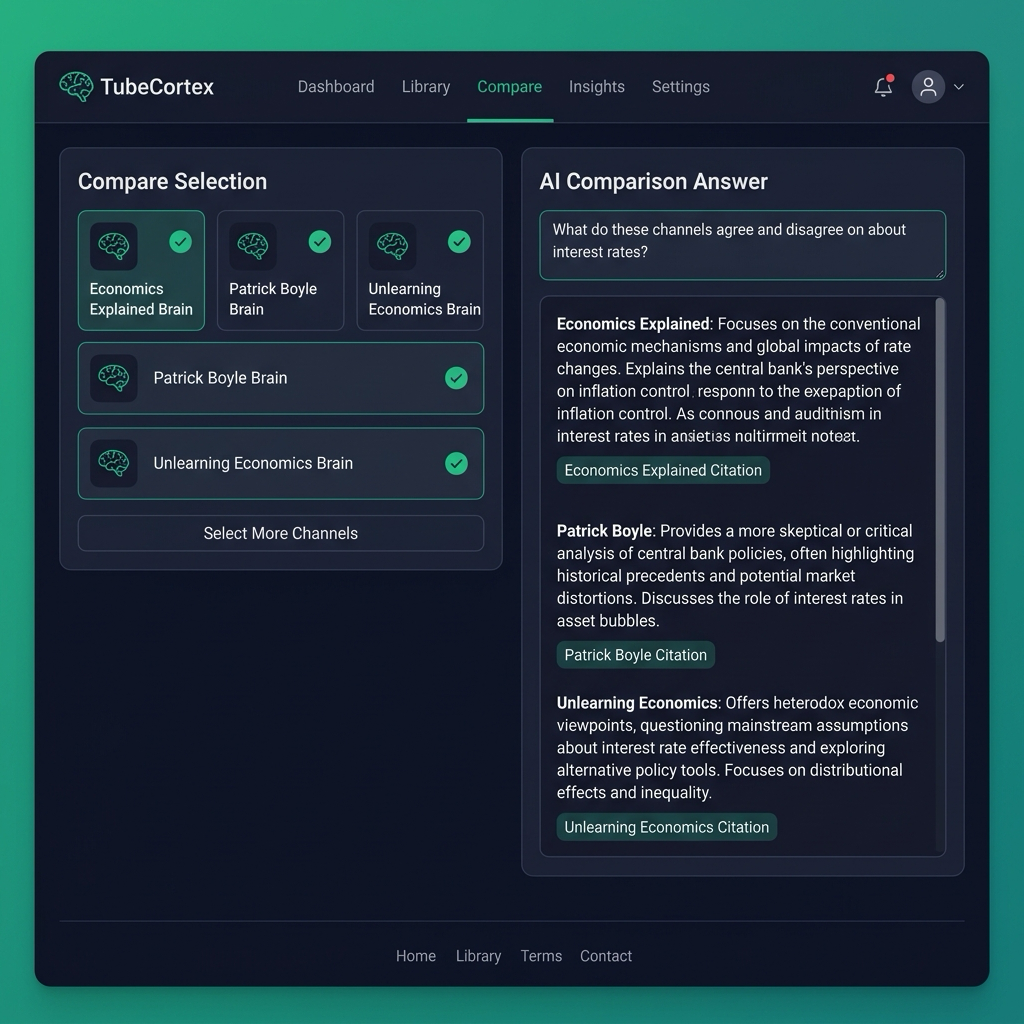Expand the account menu chevron
The width and height of the screenshot is (1024, 1024).
coord(959,87)
